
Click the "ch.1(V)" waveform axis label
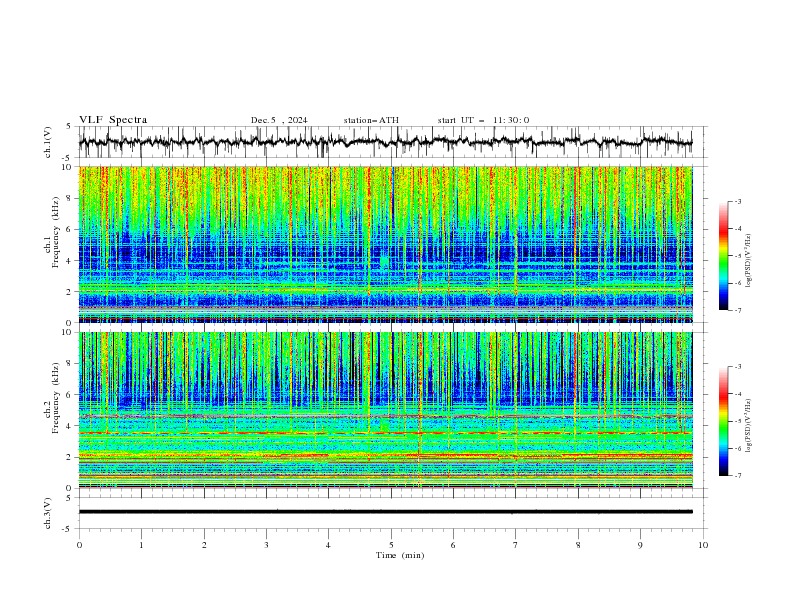pos(48,142)
